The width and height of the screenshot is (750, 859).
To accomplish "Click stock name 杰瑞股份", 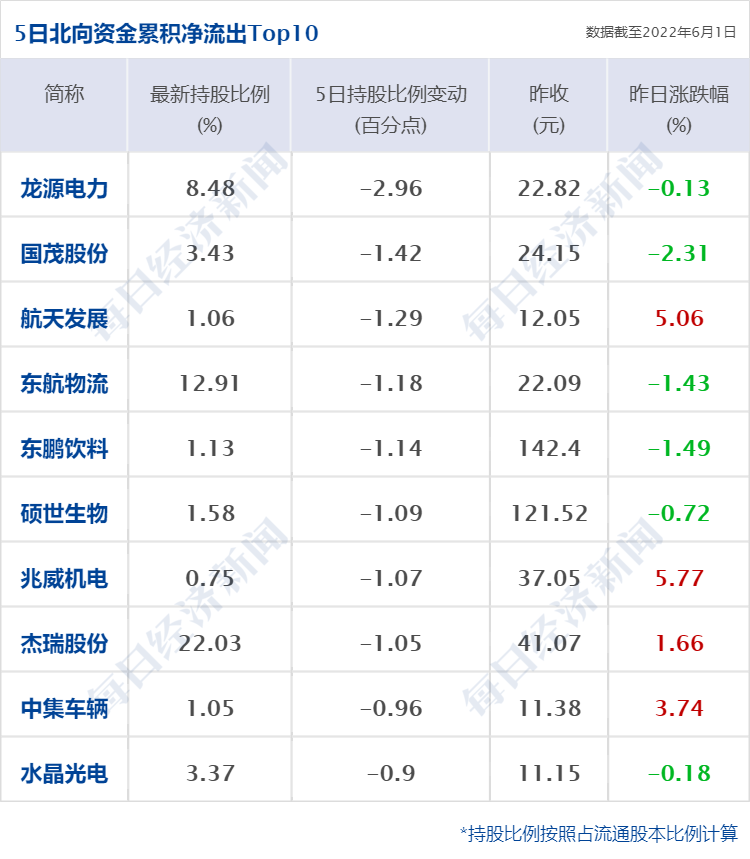I will pos(64,644).
